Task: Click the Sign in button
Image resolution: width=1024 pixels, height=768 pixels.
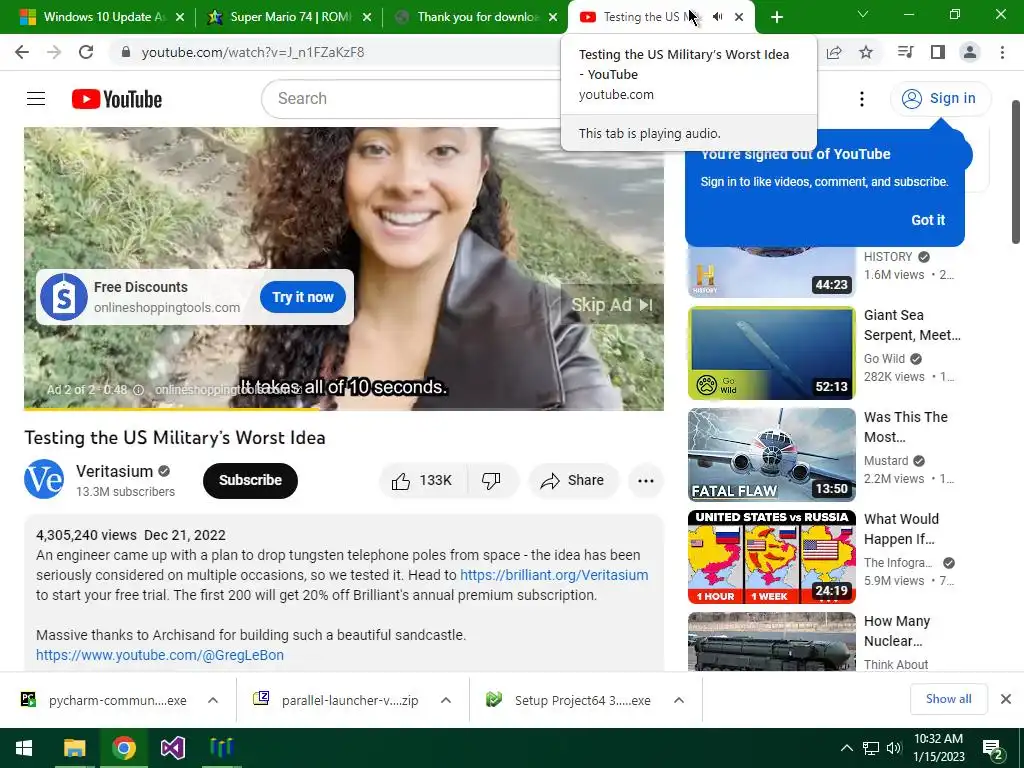Action: 940,99
